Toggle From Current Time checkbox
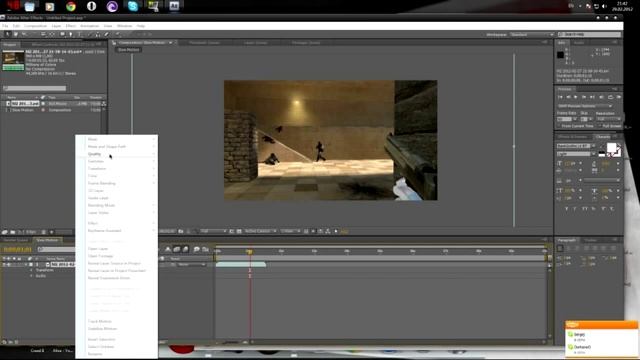 [x=559, y=126]
